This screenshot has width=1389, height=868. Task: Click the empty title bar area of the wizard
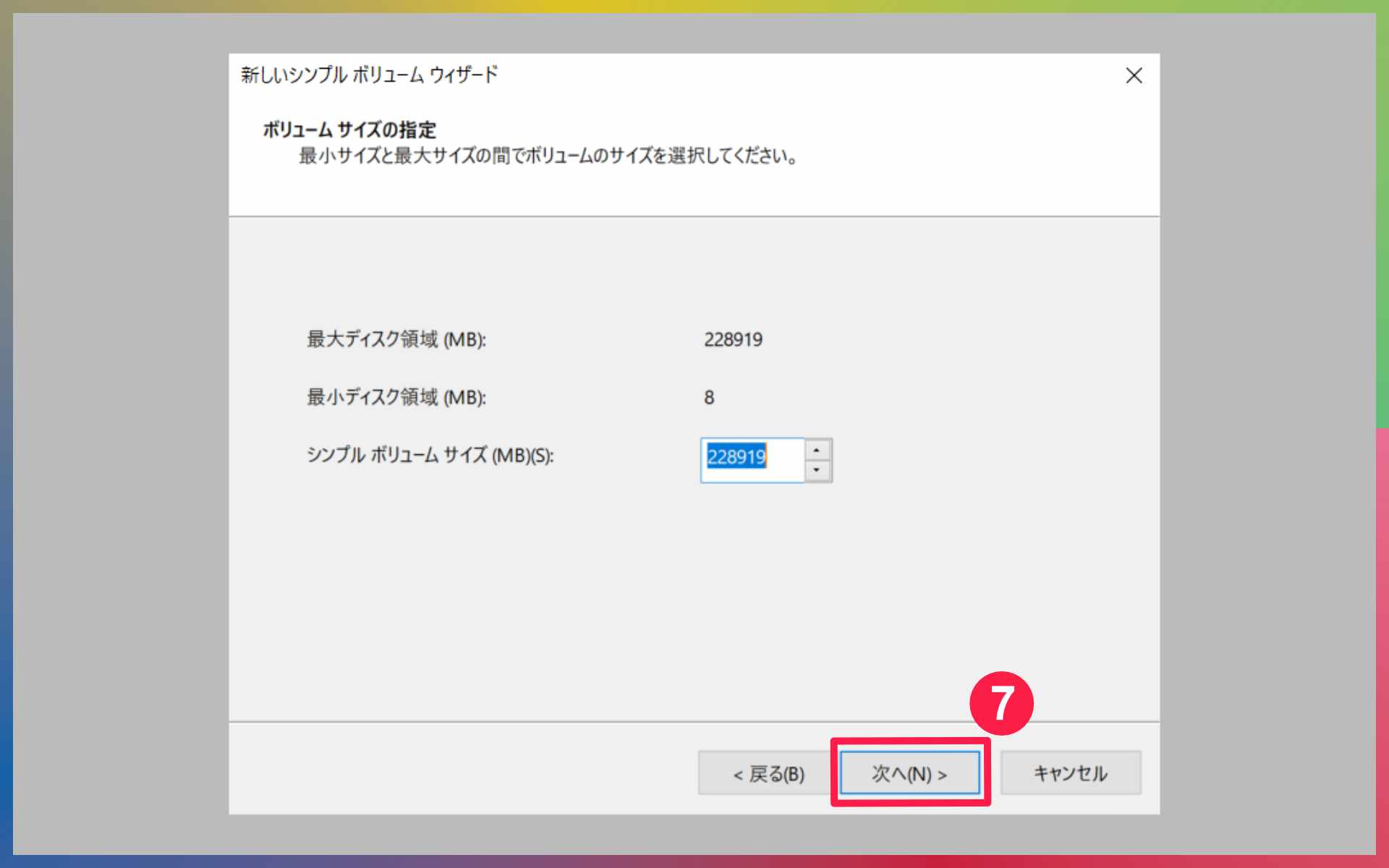pyautogui.click(x=796, y=75)
